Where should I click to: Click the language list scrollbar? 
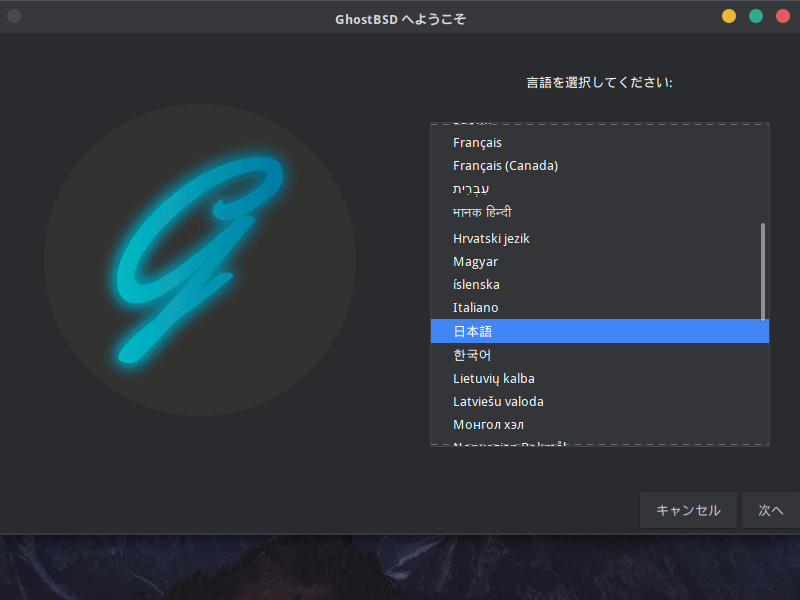pos(763,272)
